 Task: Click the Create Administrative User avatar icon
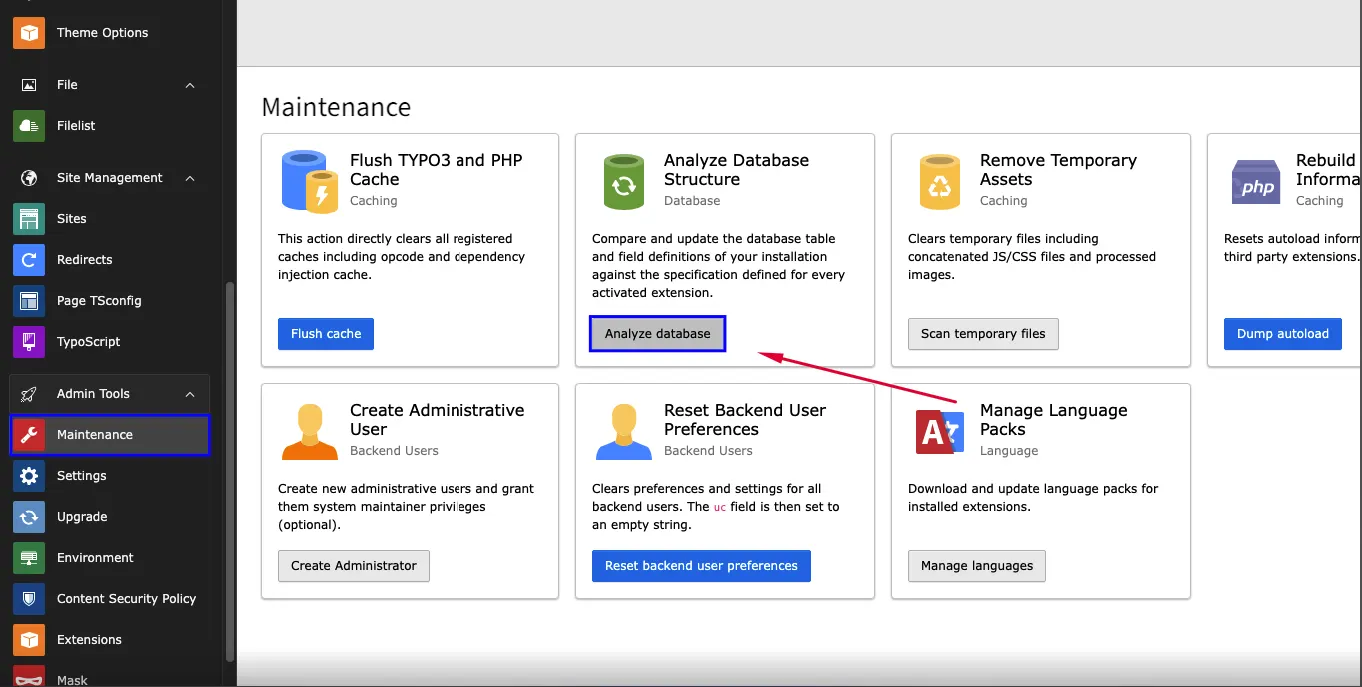[310, 432]
